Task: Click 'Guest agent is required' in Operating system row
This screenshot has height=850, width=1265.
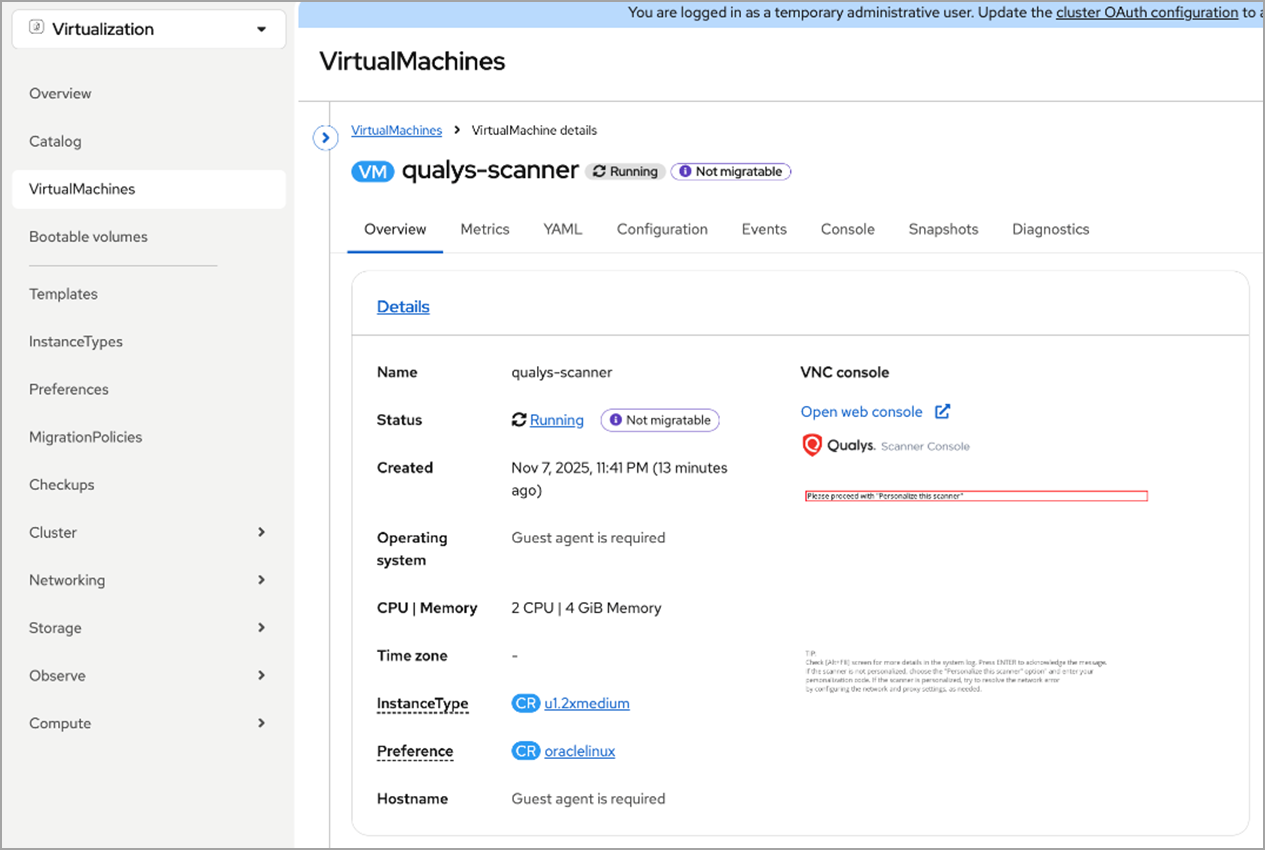Action: click(588, 538)
